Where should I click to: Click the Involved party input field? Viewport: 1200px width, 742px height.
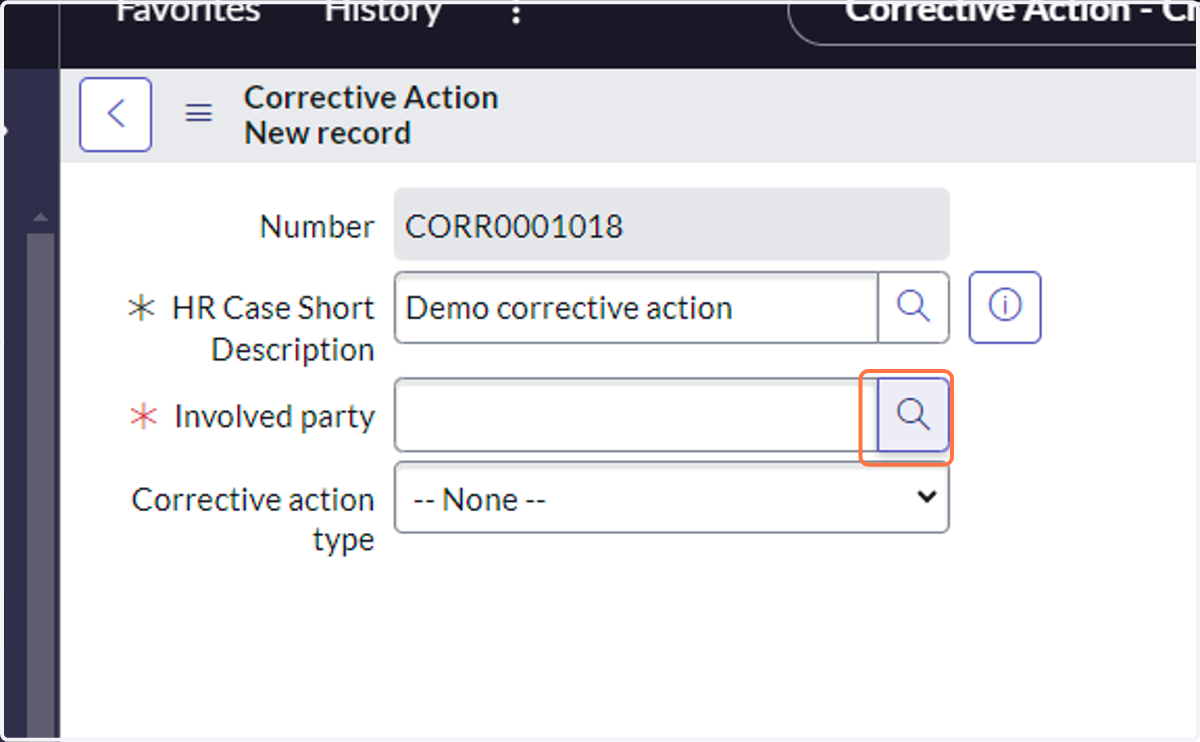click(636, 414)
